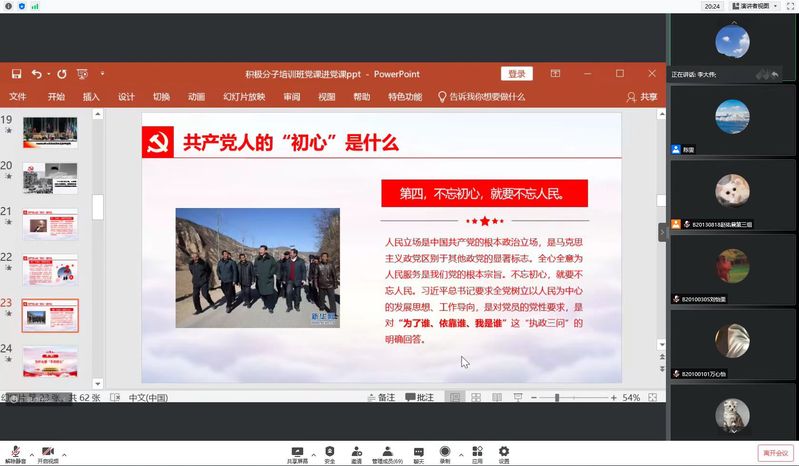Click the Save icon in PowerPoint title bar
Screen dimensions: 799x466
tap(16, 74)
